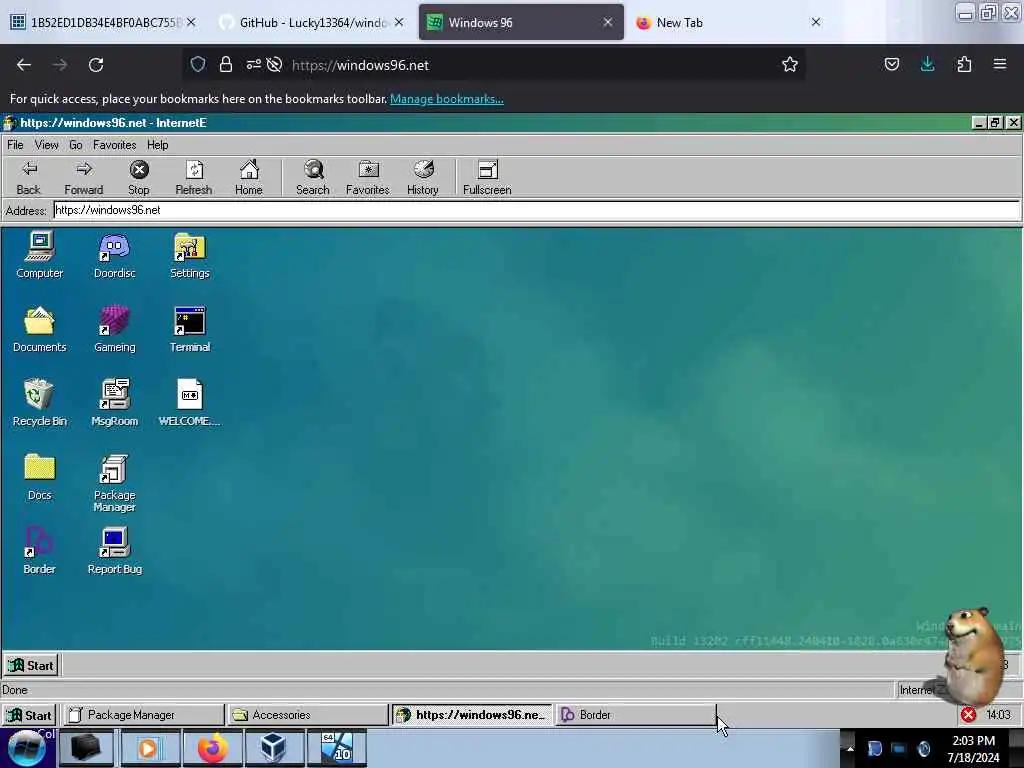Open the Help menu in InternetE
1024x768 pixels.
coord(157,145)
